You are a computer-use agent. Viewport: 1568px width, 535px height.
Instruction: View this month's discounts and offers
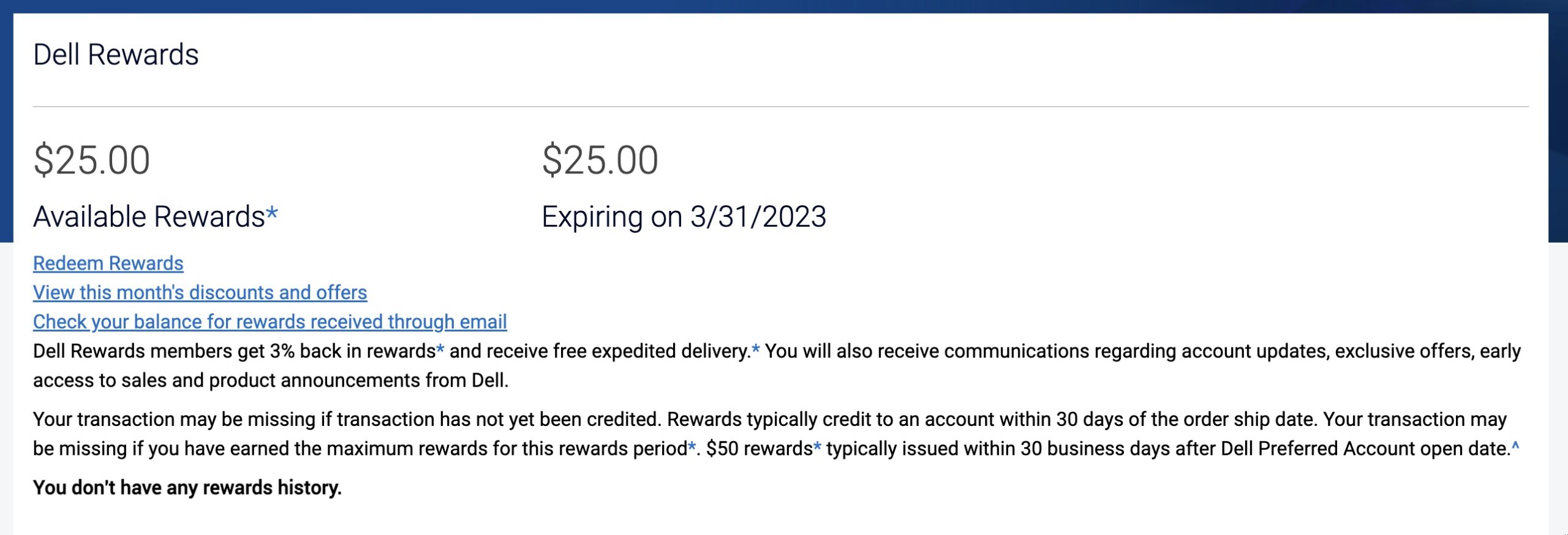pyautogui.click(x=200, y=292)
